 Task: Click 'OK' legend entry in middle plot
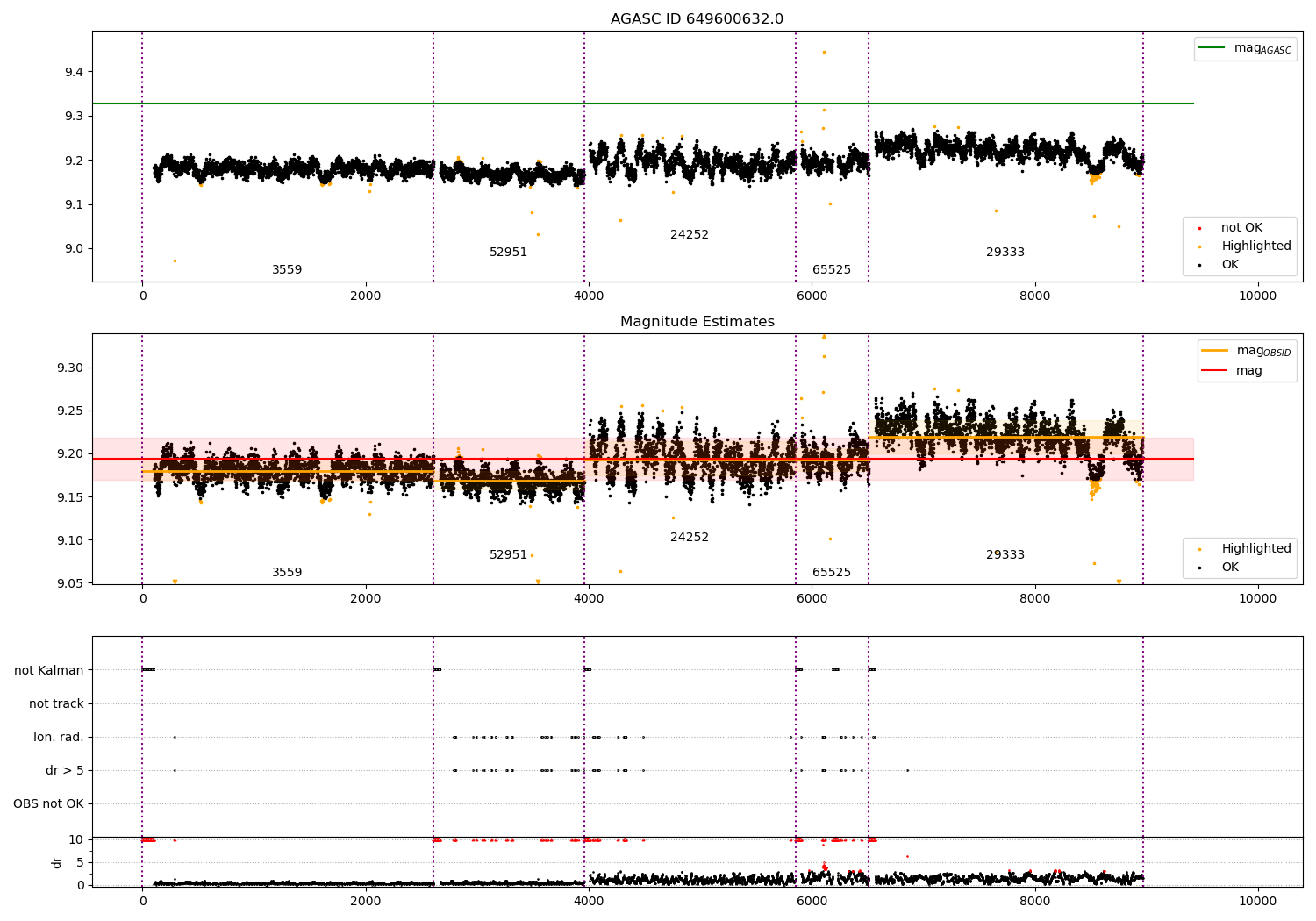tap(1220, 568)
